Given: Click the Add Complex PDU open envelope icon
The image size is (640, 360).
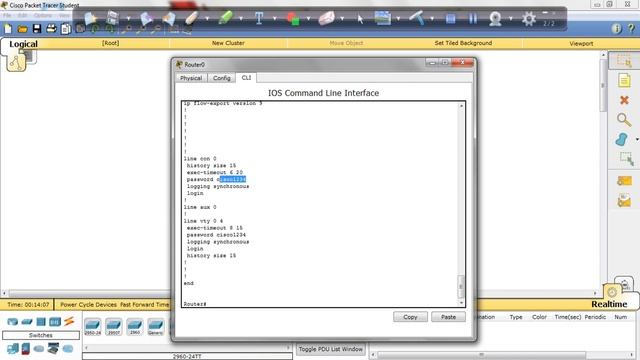Looking at the screenshot, I should tap(624, 200).
